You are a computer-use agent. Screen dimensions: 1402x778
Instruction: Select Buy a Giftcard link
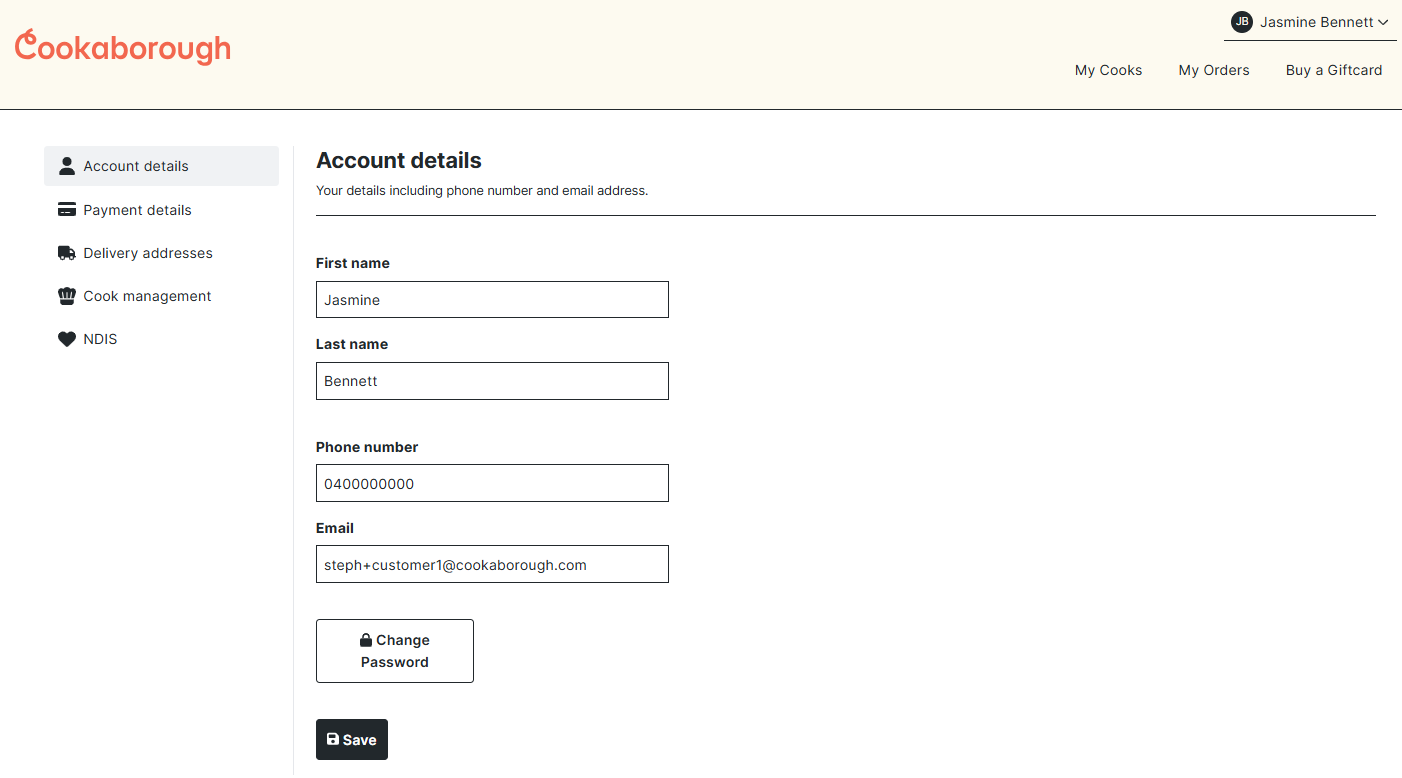[1334, 70]
